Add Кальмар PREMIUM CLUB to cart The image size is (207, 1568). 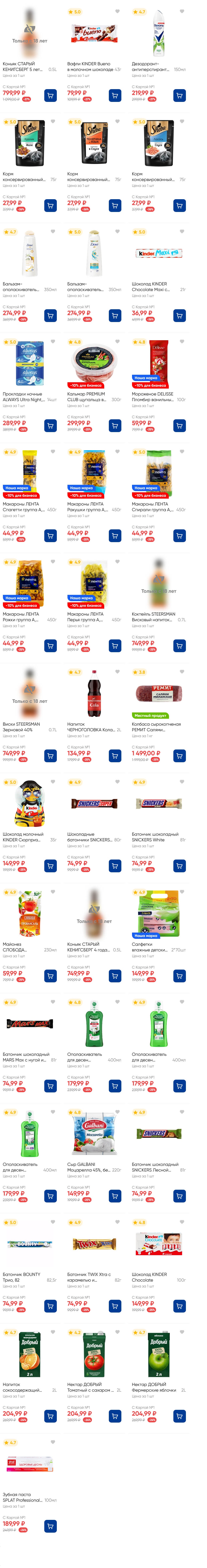115,426
